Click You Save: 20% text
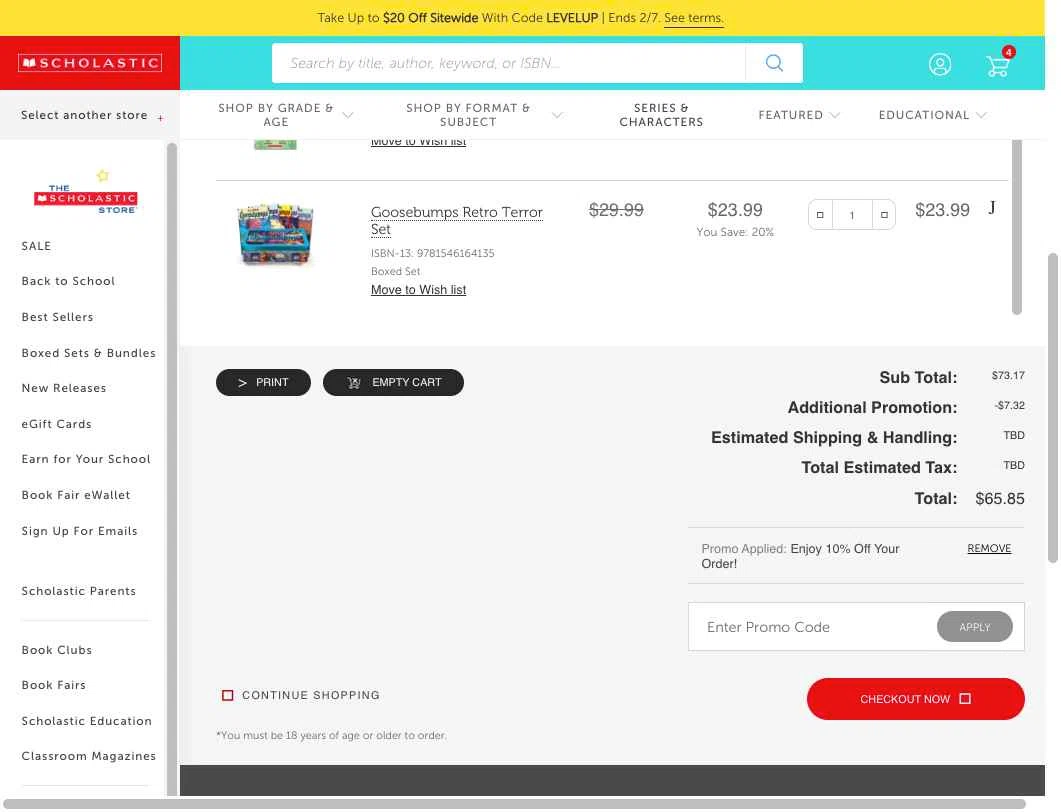Image resolution: width=1061 pixels, height=812 pixels. point(735,232)
